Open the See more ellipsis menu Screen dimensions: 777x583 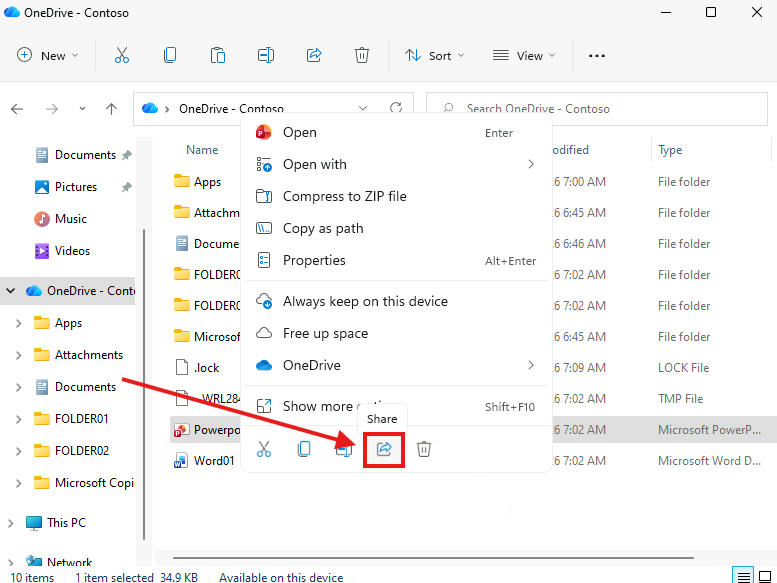[x=597, y=55]
